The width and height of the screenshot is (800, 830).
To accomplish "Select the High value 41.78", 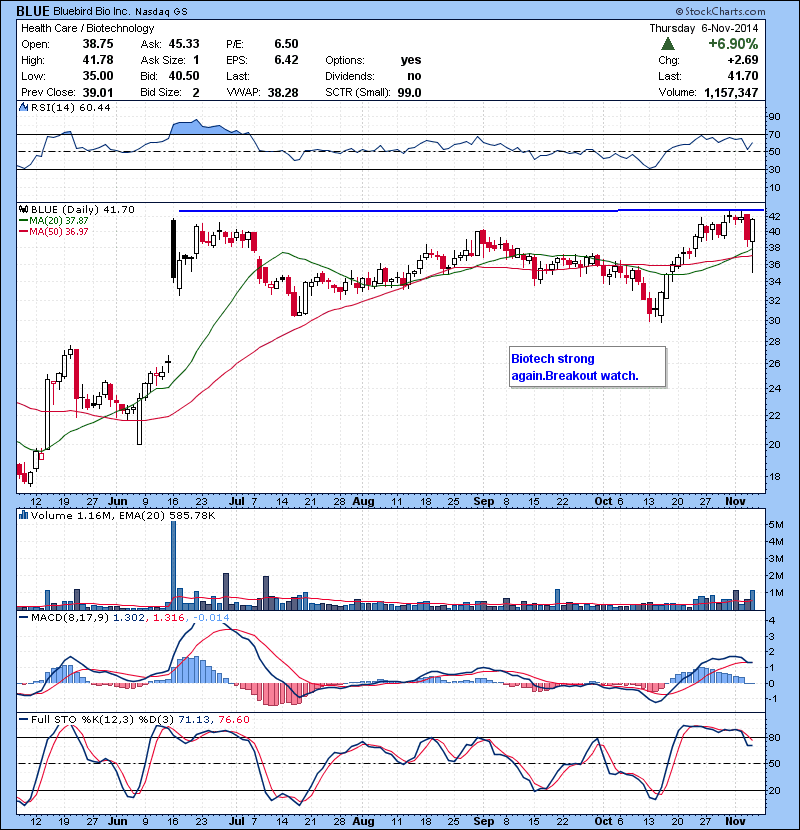I will tap(98, 60).
